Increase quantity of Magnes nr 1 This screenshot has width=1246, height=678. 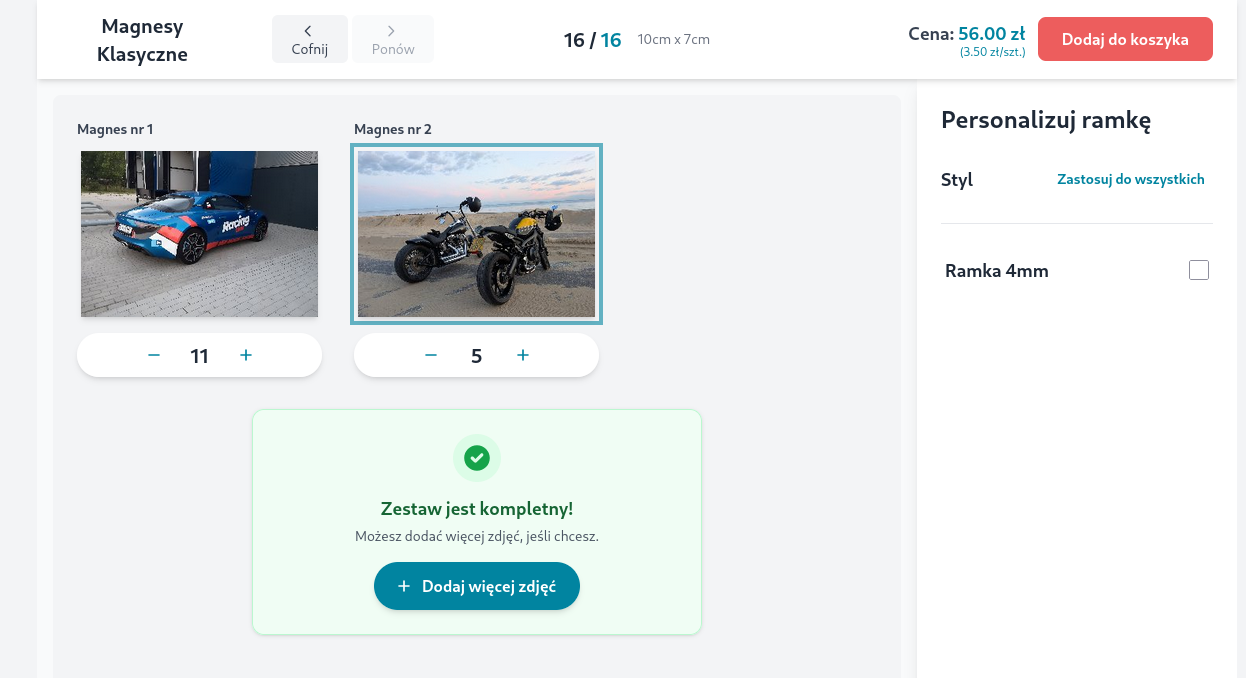click(246, 355)
